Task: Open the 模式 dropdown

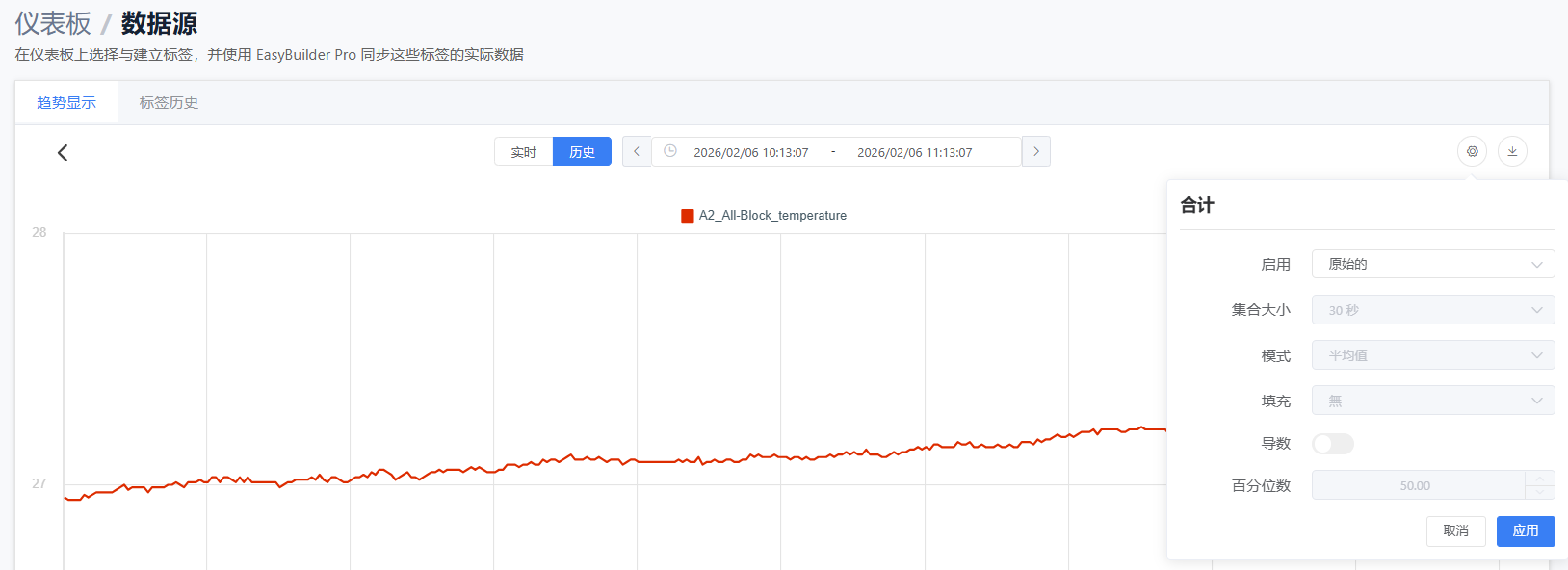Action: (1432, 355)
